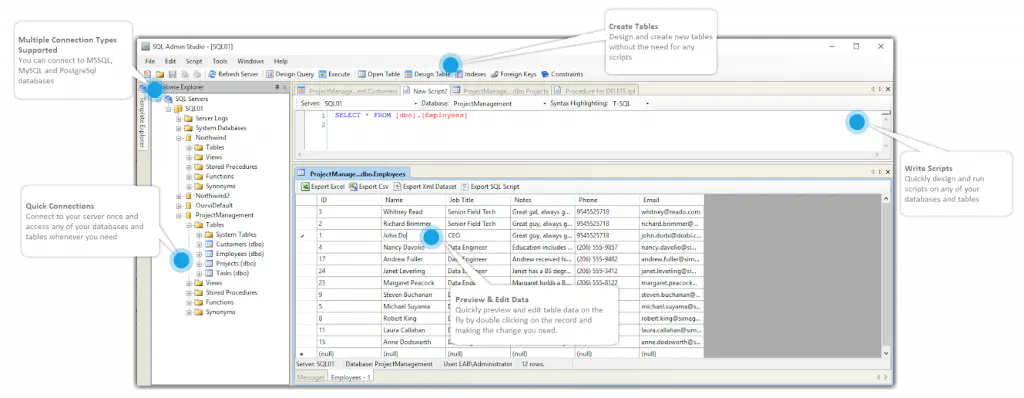
Task: Pin the Database Explorer panel
Action: point(277,87)
